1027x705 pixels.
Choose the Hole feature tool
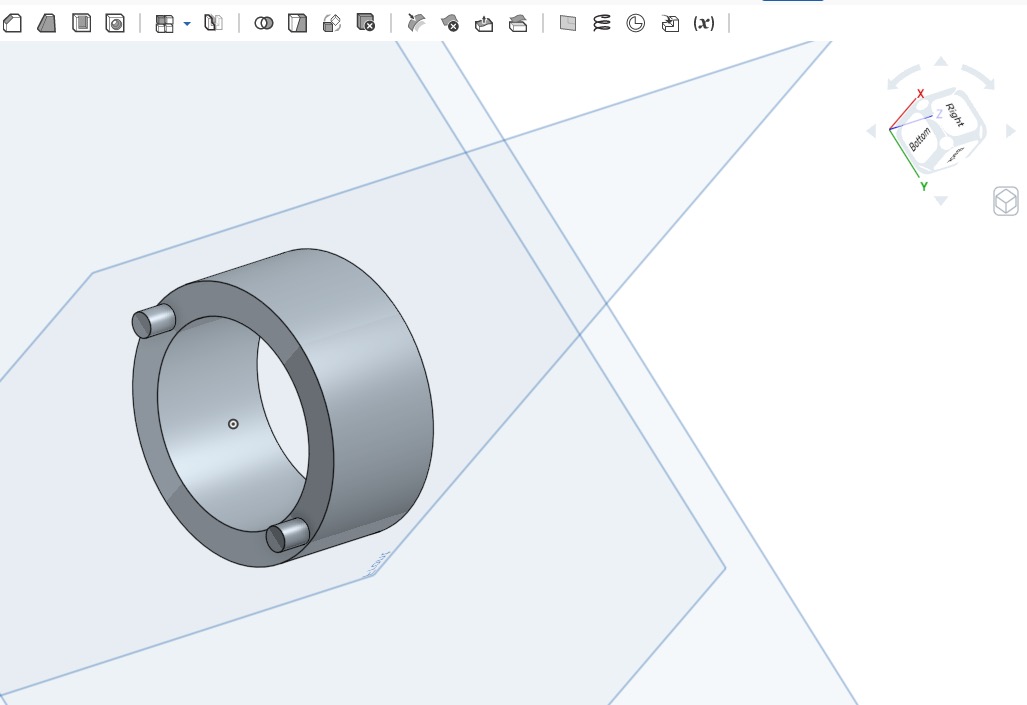(115, 23)
